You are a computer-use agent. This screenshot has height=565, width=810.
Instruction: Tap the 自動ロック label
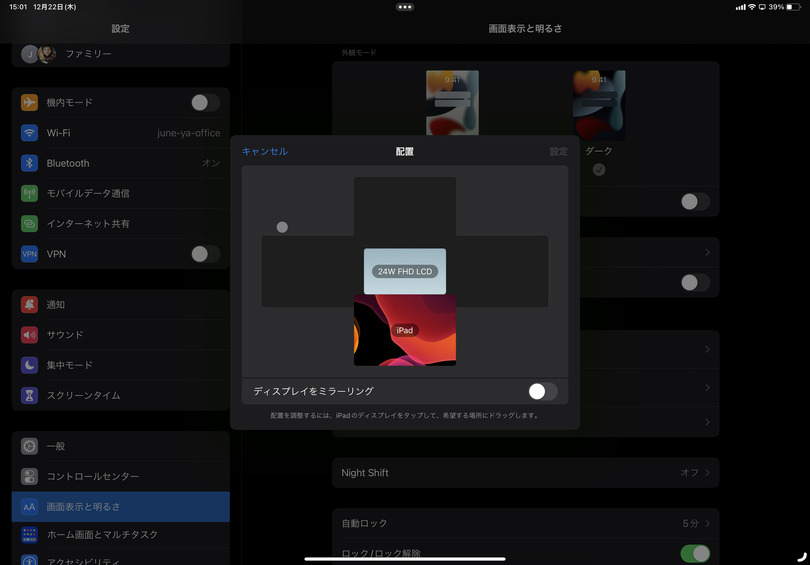pos(364,523)
